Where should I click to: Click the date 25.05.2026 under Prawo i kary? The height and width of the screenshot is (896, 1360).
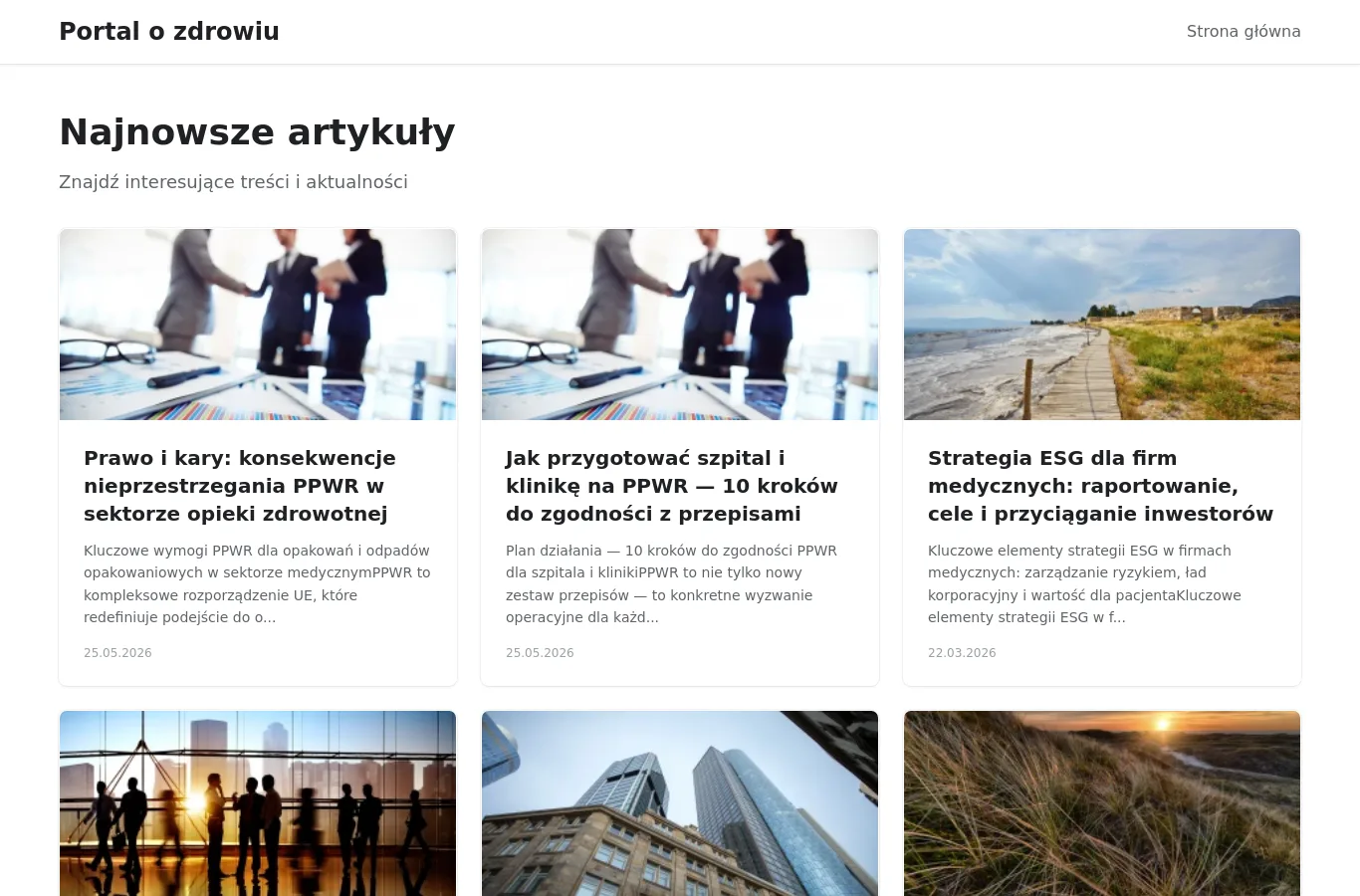(x=117, y=653)
